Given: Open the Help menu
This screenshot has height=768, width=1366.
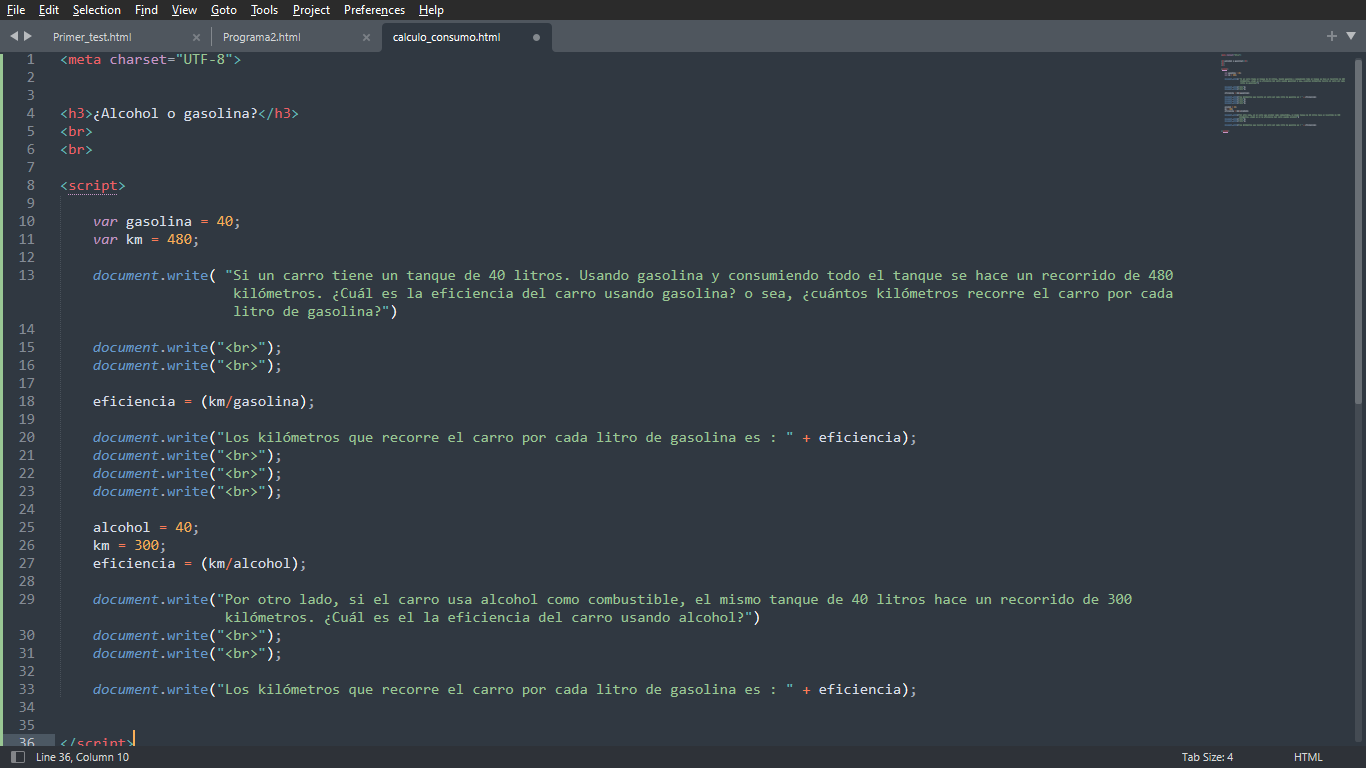Looking at the screenshot, I should coord(431,10).
